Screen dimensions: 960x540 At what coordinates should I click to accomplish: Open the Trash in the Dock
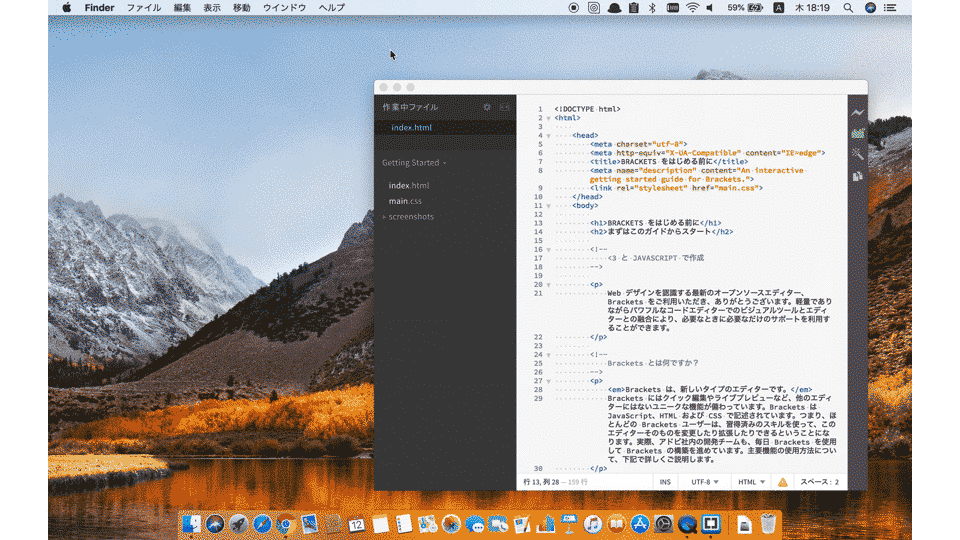coord(768,524)
